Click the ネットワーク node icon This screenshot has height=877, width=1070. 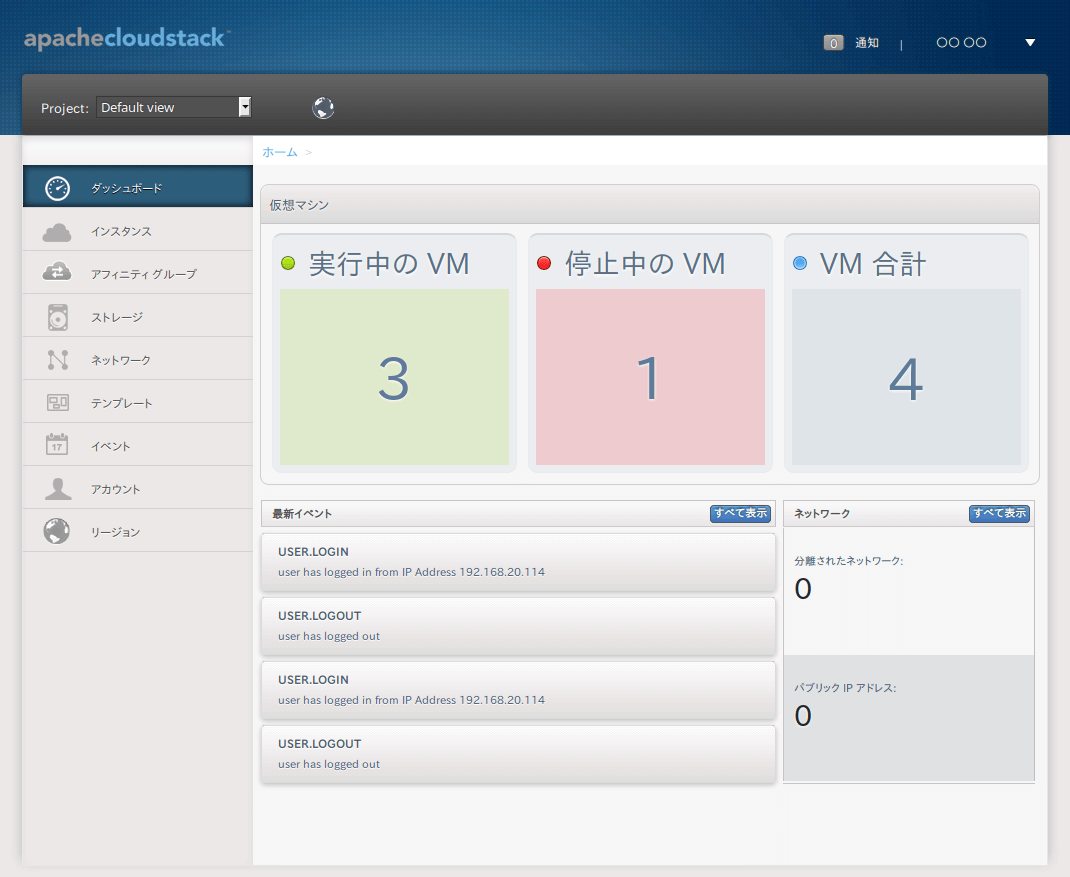pyautogui.click(x=57, y=360)
